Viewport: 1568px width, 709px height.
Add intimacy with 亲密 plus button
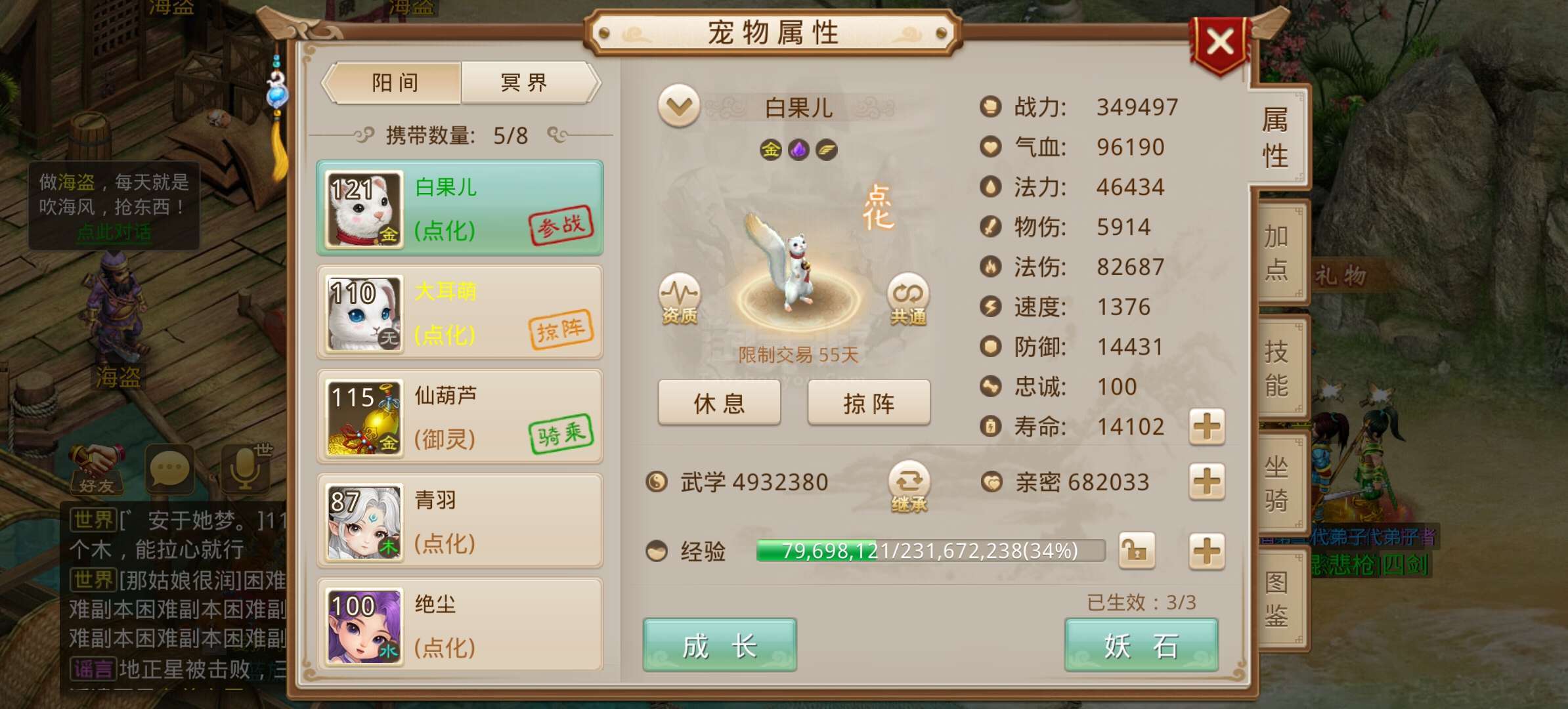coord(1207,482)
